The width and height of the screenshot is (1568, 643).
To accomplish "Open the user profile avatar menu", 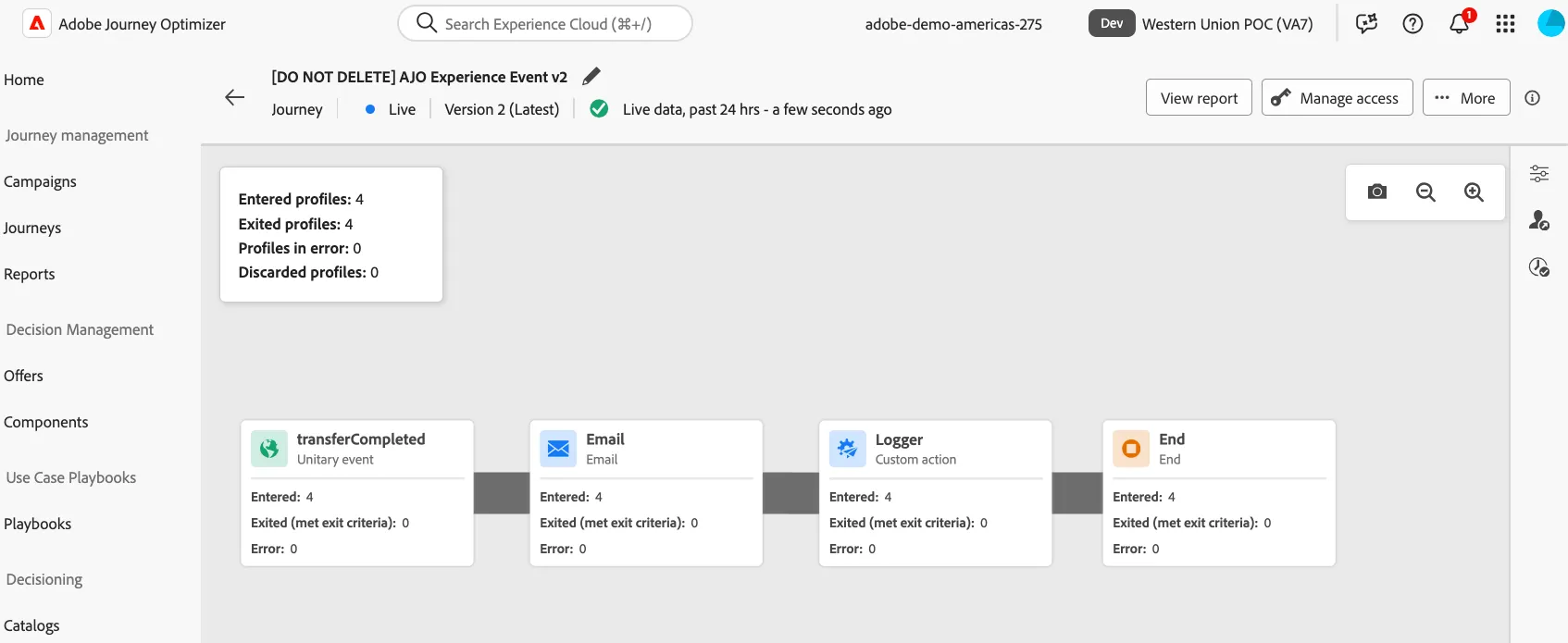I will (1550, 23).
